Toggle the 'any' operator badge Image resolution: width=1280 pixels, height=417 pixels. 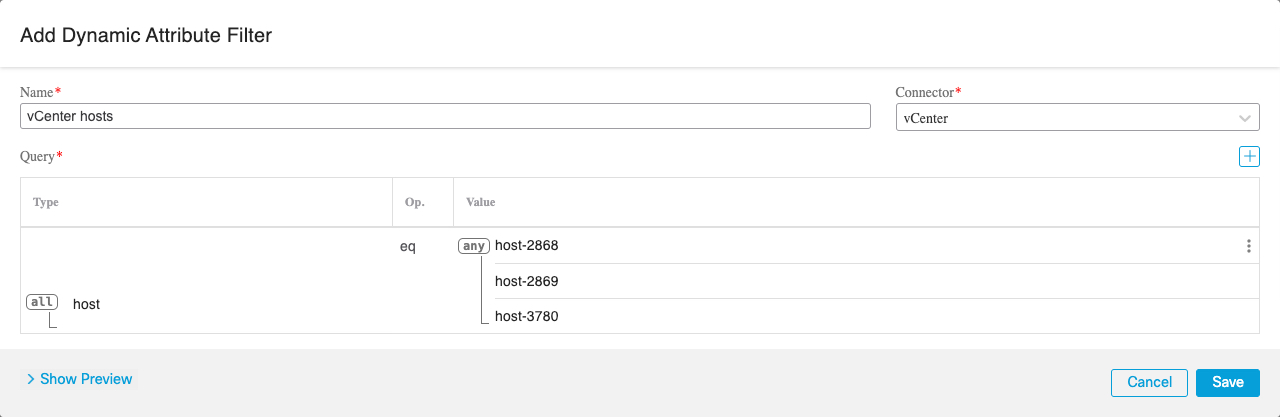click(473, 245)
